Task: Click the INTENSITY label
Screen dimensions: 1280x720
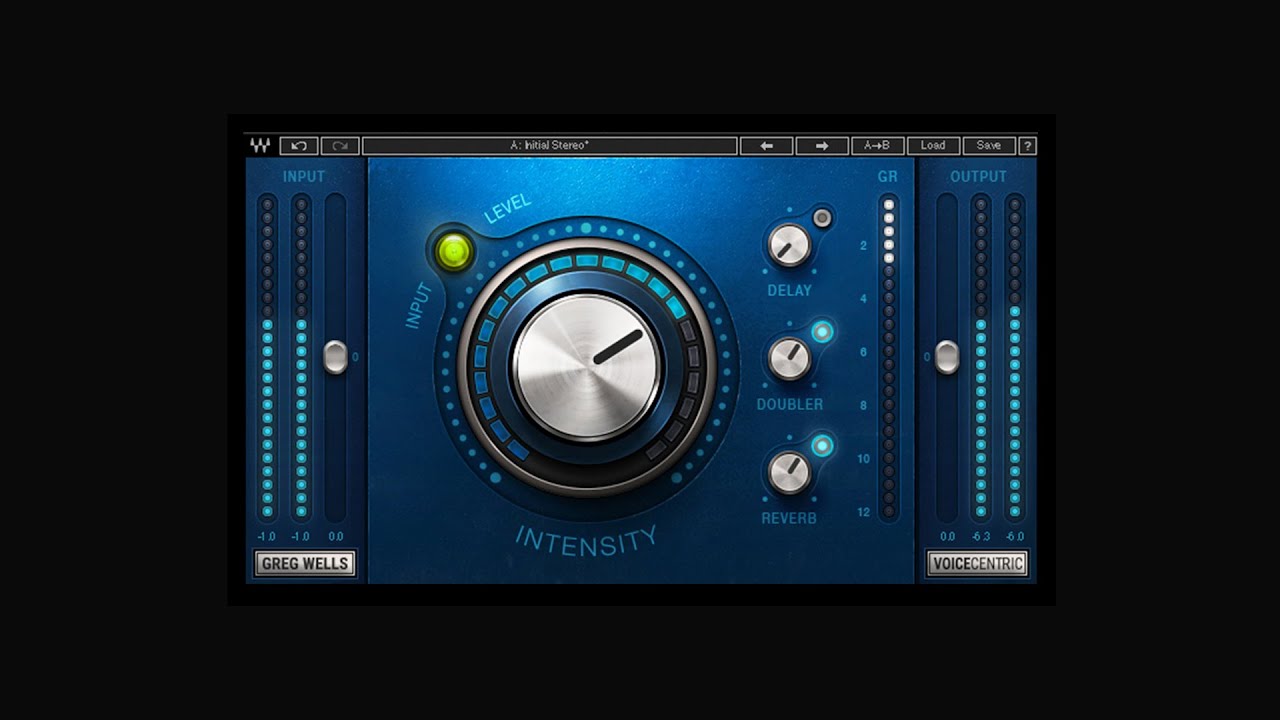Action: 586,541
